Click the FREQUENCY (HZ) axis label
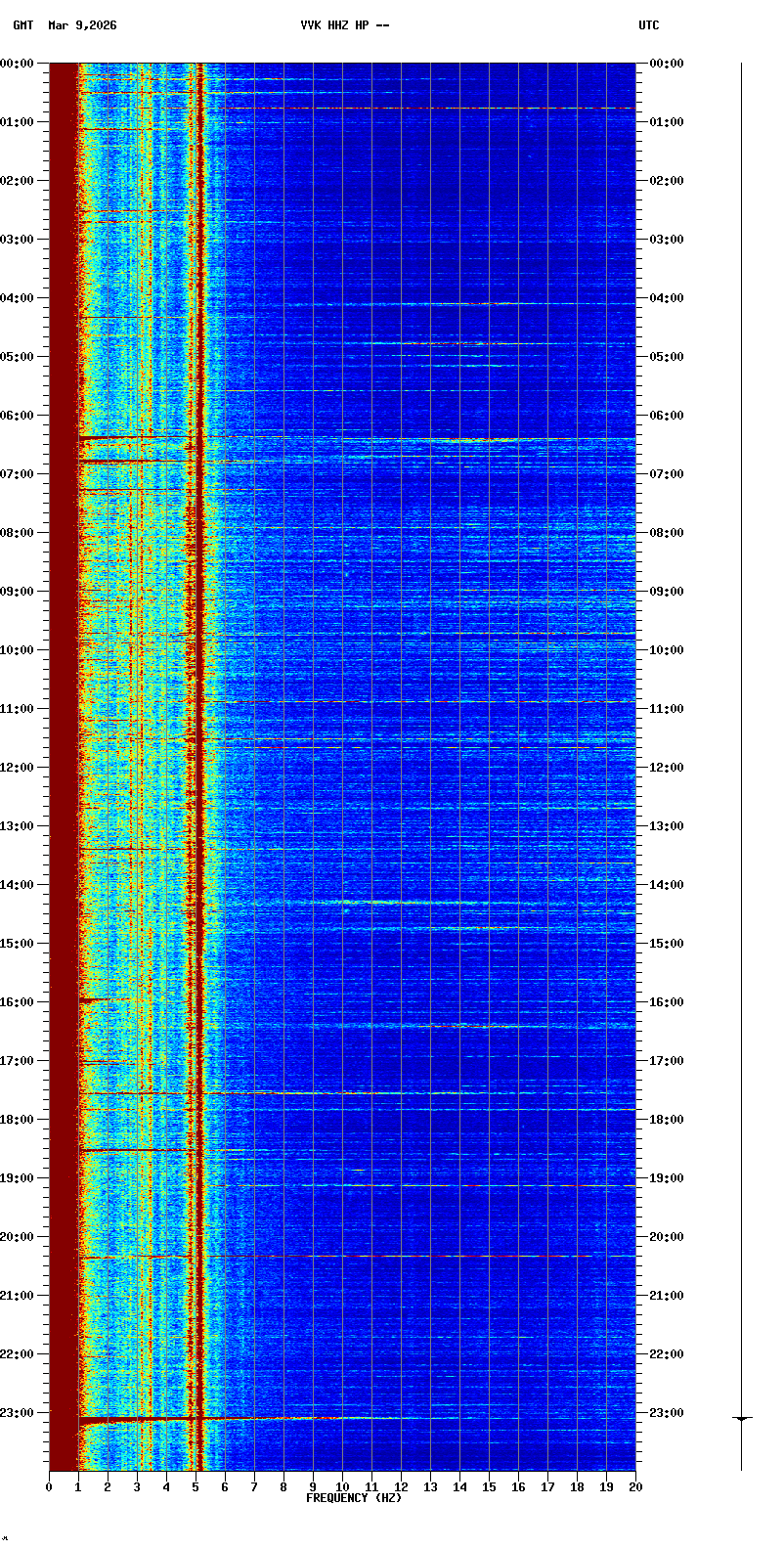This screenshot has width=784, height=1549. 354,1498
